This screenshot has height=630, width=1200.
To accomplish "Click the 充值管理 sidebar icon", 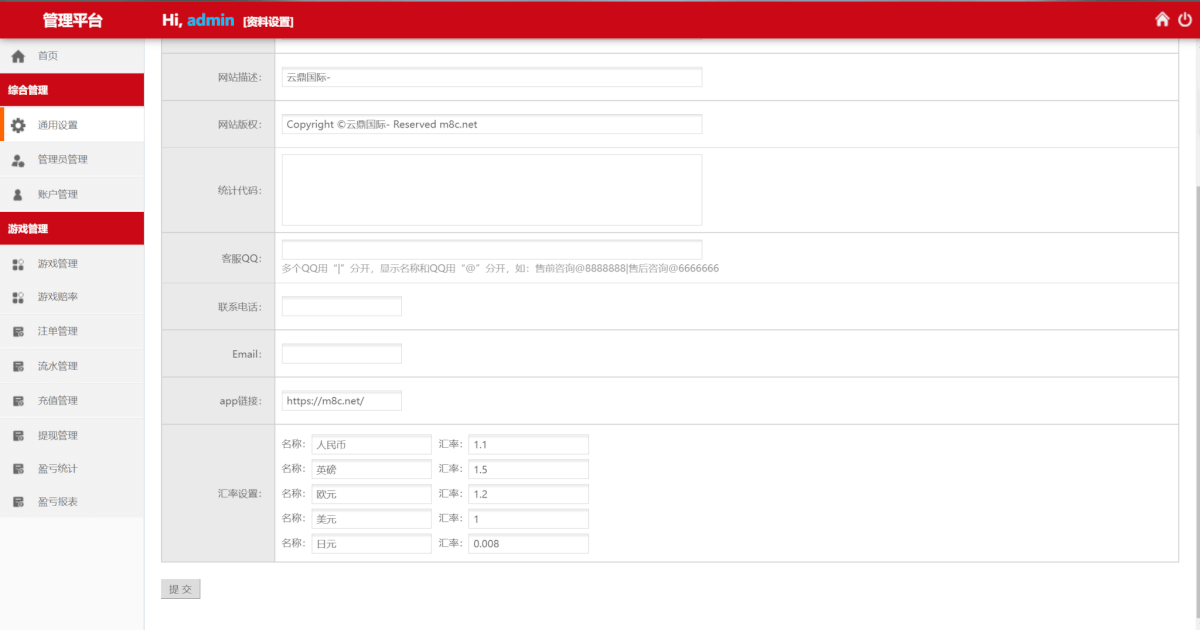I will click(x=18, y=401).
